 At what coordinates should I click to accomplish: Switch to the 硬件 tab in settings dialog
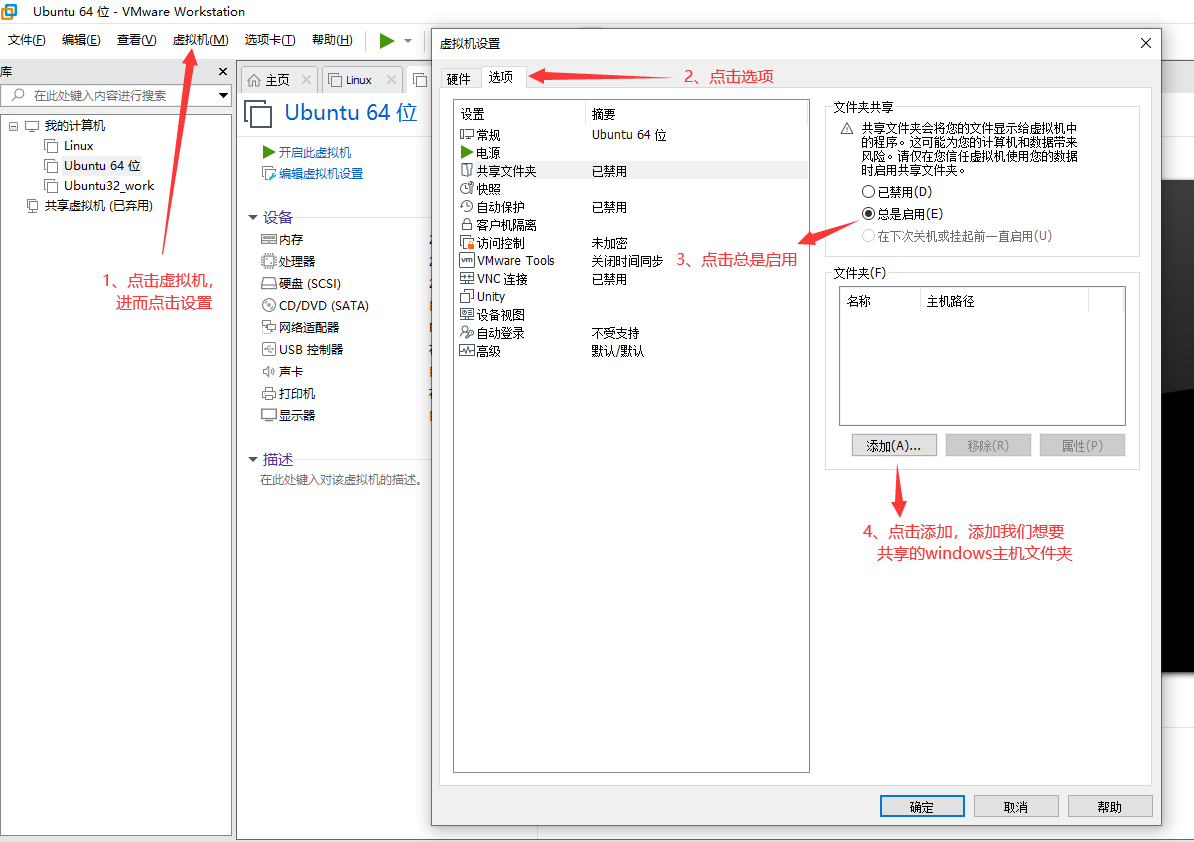(x=458, y=79)
